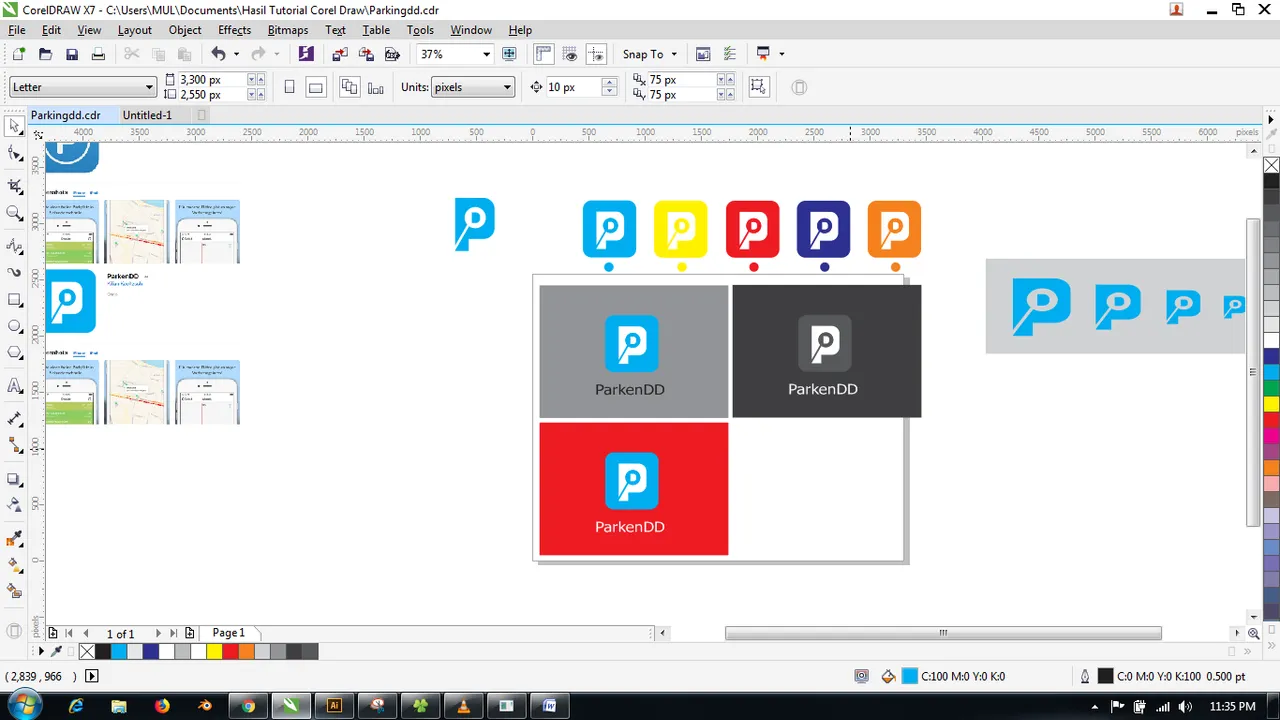Open Google Chrome from the taskbar
This screenshot has width=1280, height=720.
pos(248,706)
